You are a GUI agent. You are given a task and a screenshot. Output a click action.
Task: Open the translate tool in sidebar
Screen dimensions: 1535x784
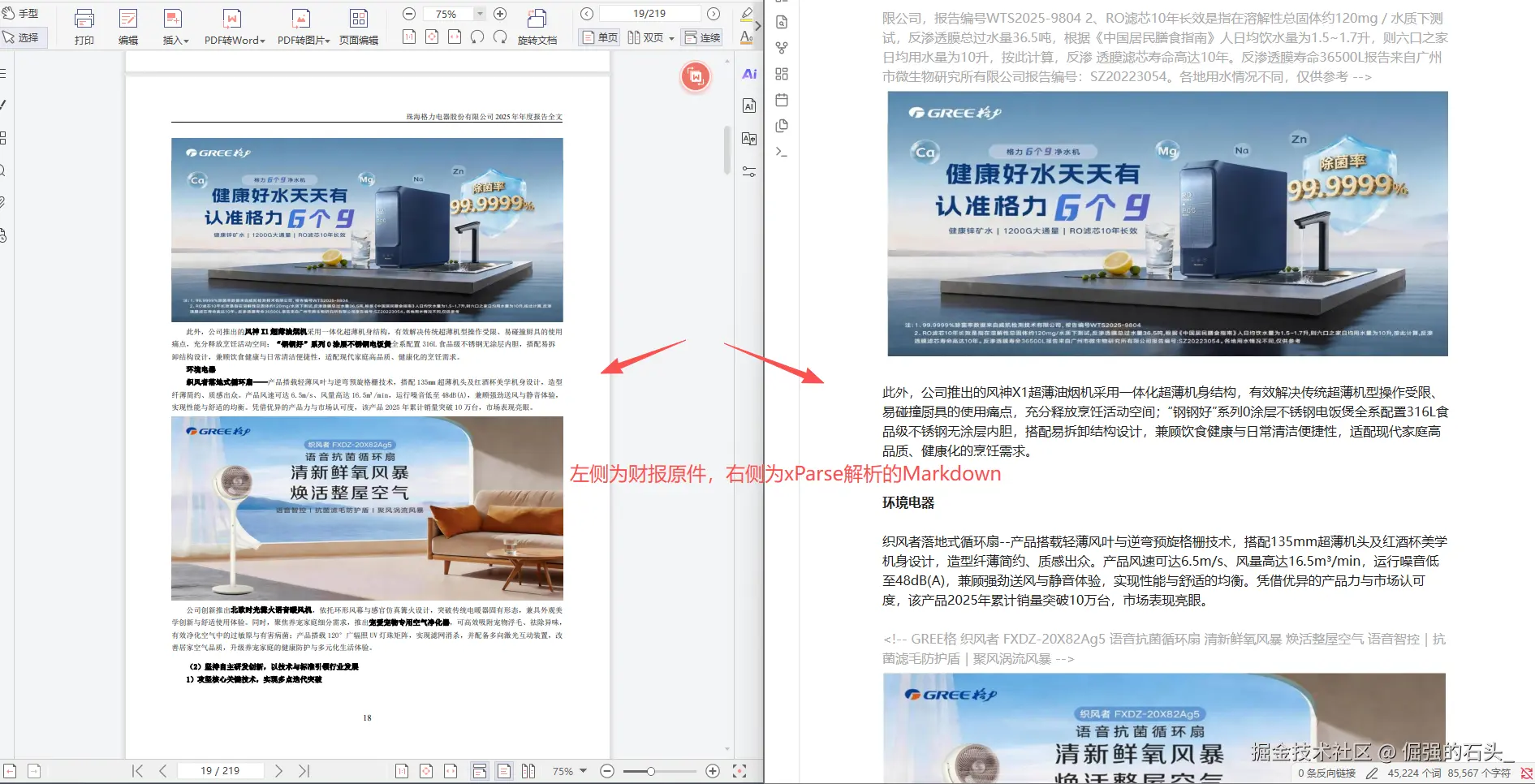(749, 139)
